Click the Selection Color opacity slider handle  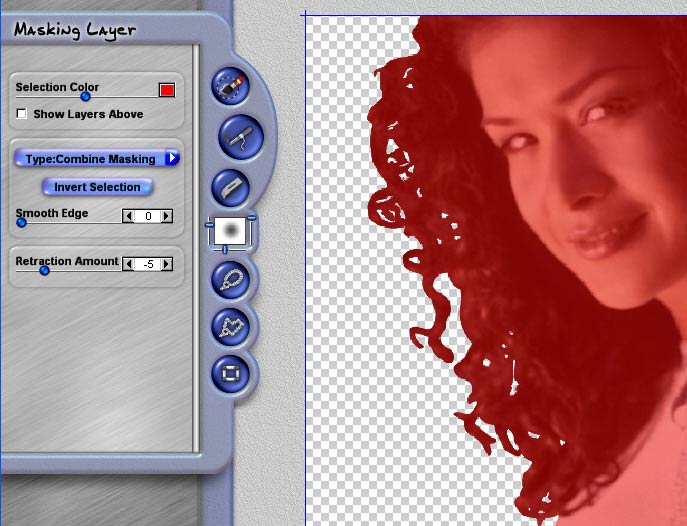pyautogui.click(x=85, y=96)
